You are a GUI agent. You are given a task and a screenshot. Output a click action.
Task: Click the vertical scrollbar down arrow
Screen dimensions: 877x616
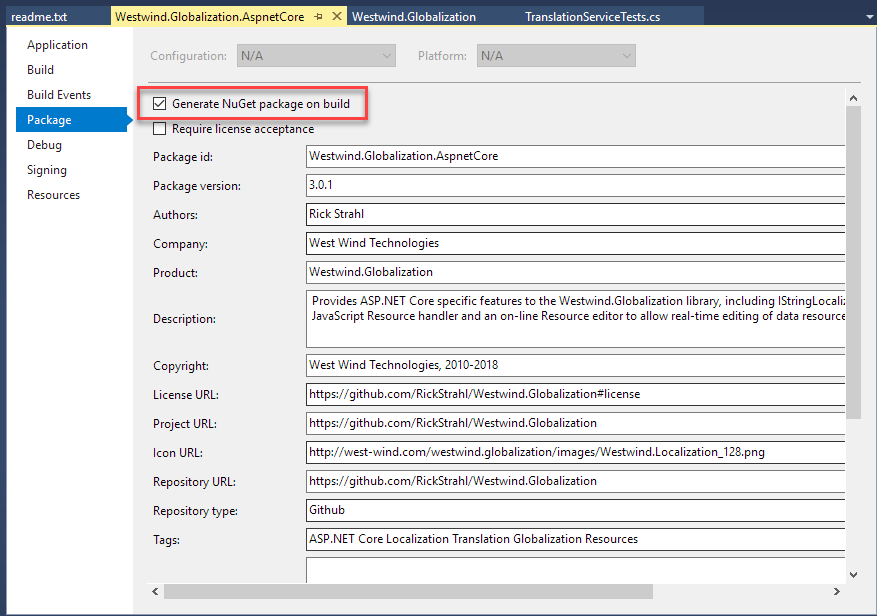(x=853, y=575)
